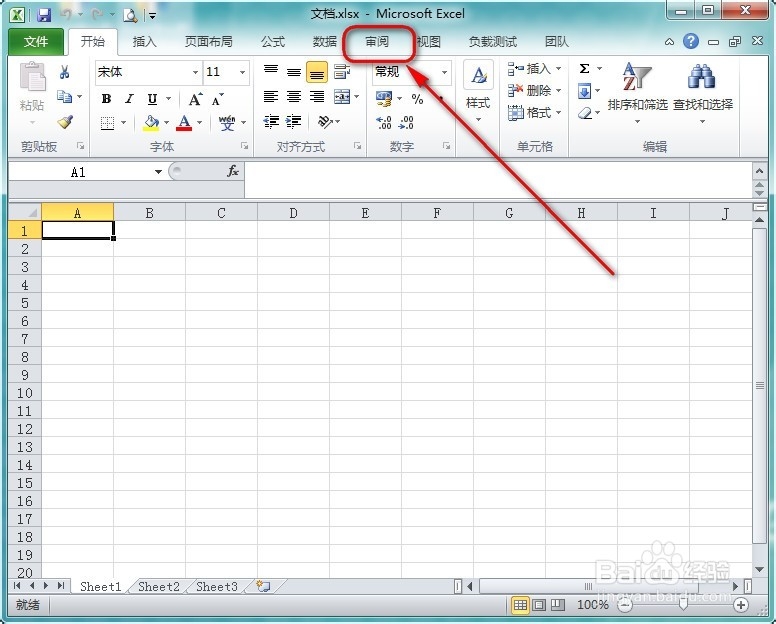Select the Sheet2 worksheet tab
Viewport: 776px width, 624px height.
click(158, 586)
